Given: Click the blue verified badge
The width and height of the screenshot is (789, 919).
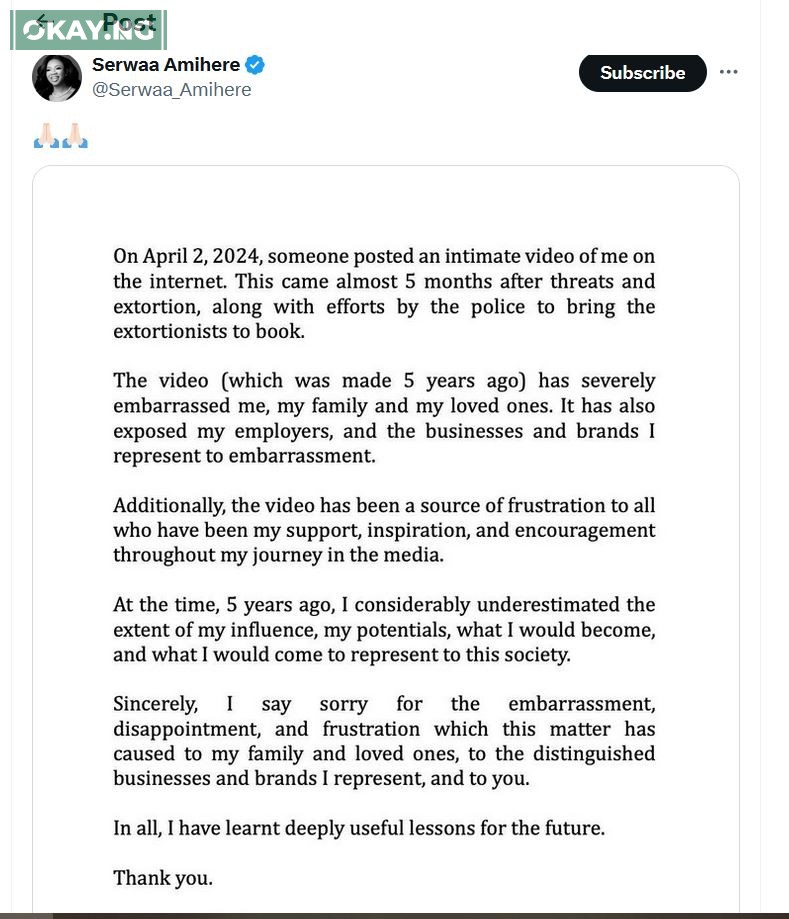Looking at the screenshot, I should [256, 65].
